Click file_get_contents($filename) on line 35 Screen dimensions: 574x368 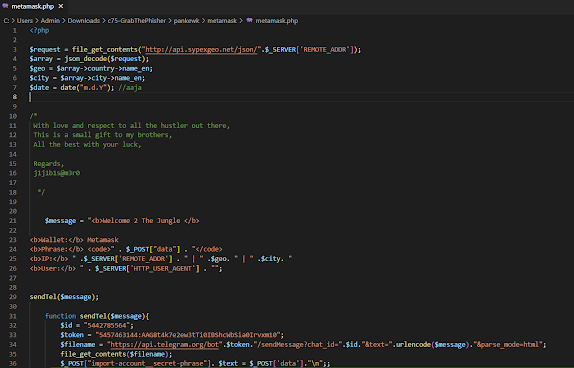(116, 354)
